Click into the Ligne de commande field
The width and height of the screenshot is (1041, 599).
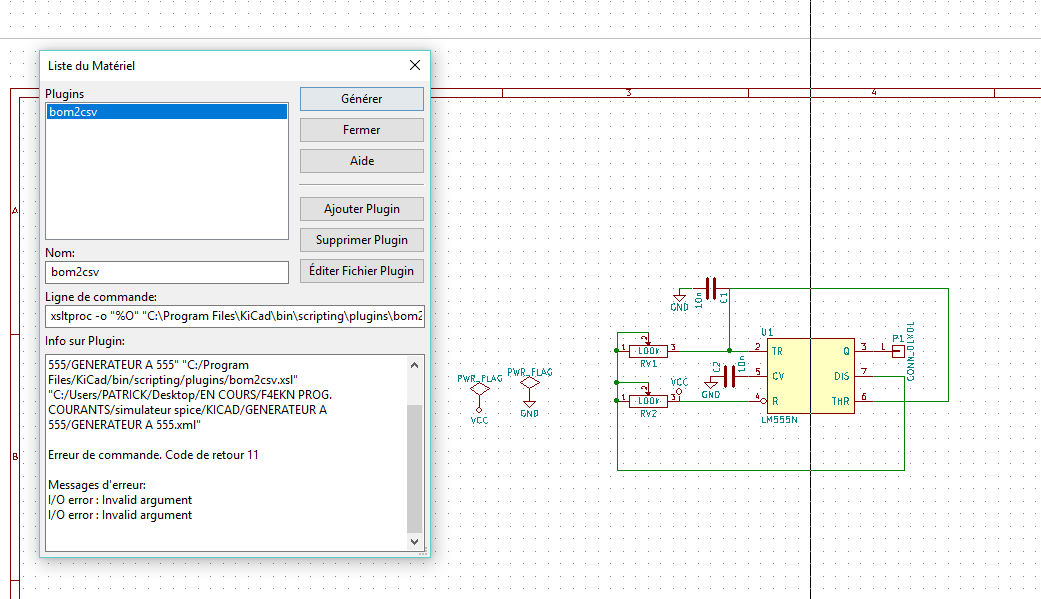234,316
